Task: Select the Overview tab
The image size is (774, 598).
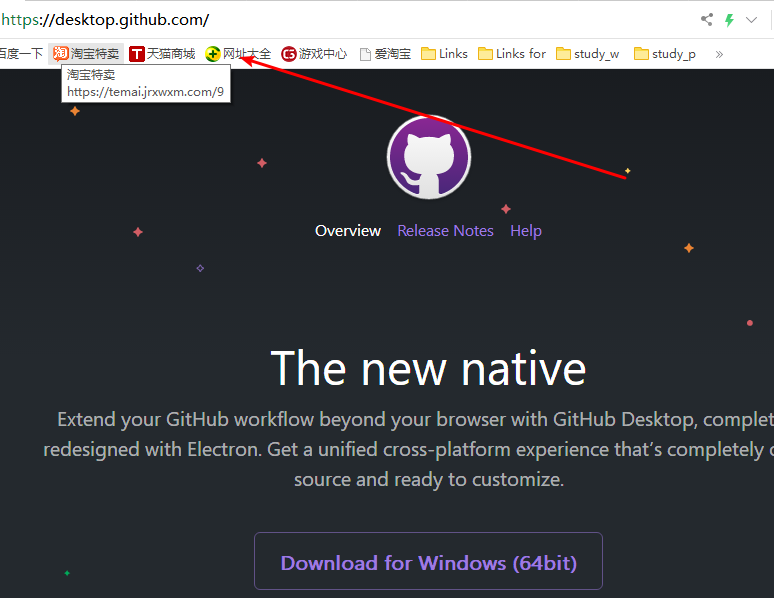Action: pyautogui.click(x=348, y=231)
